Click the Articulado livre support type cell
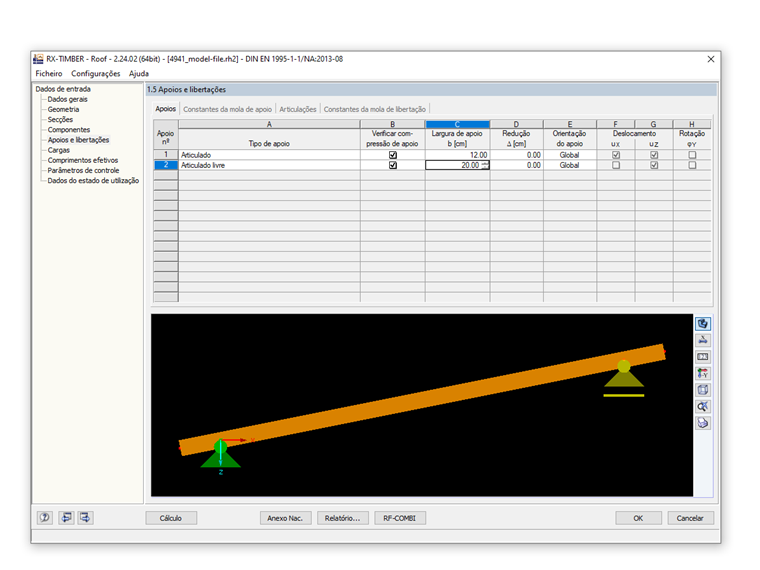760x570 pixels. 269,165
